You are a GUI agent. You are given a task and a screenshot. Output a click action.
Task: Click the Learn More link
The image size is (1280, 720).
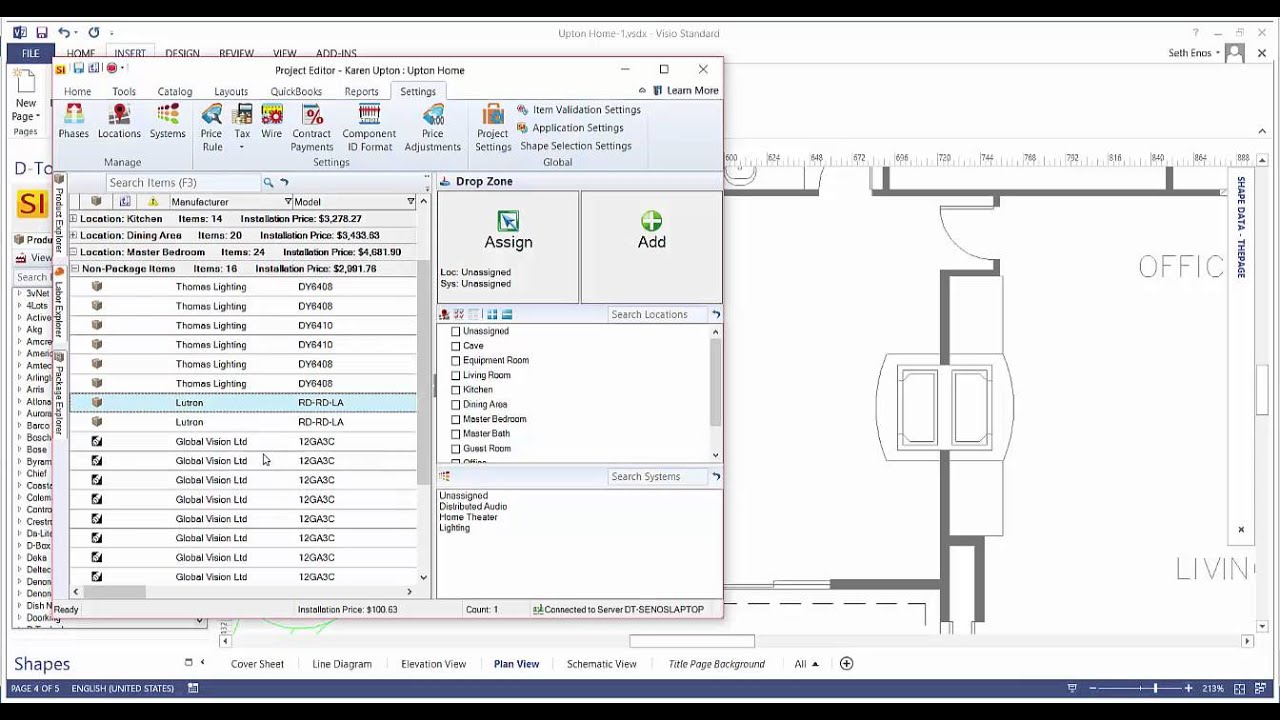click(x=685, y=91)
